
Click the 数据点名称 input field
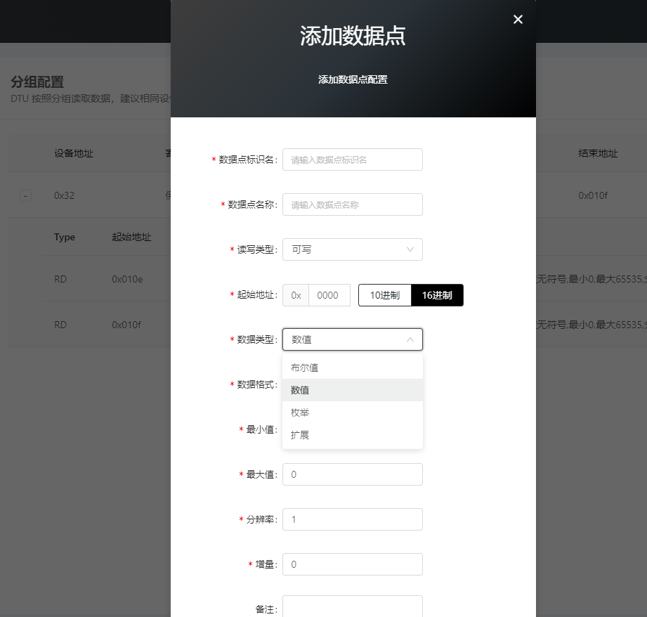click(x=352, y=205)
